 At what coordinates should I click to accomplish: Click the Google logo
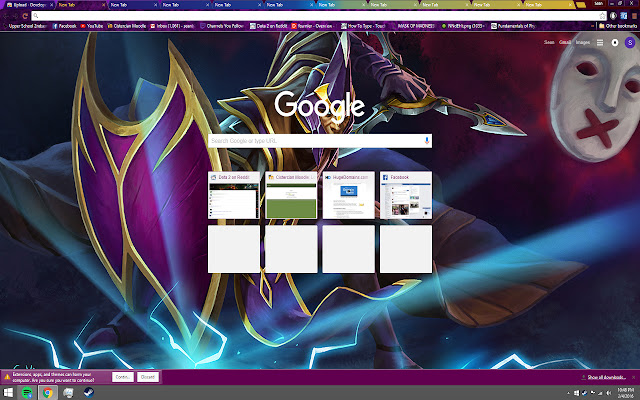coord(320,105)
